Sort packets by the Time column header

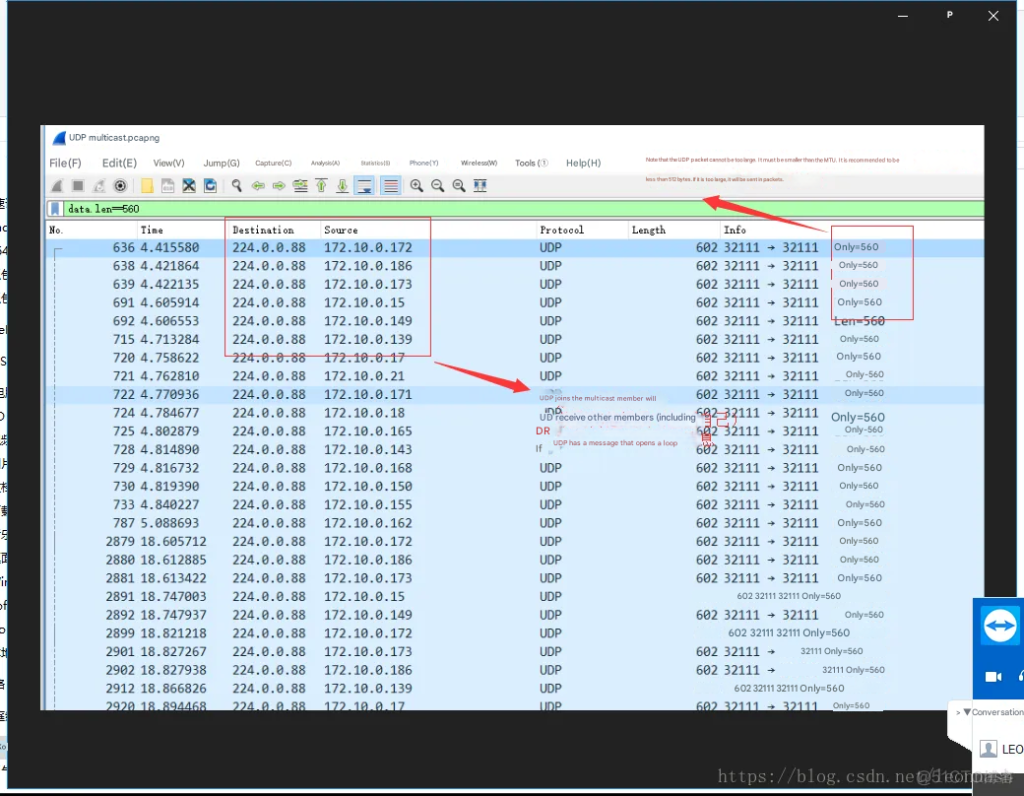click(x=152, y=230)
